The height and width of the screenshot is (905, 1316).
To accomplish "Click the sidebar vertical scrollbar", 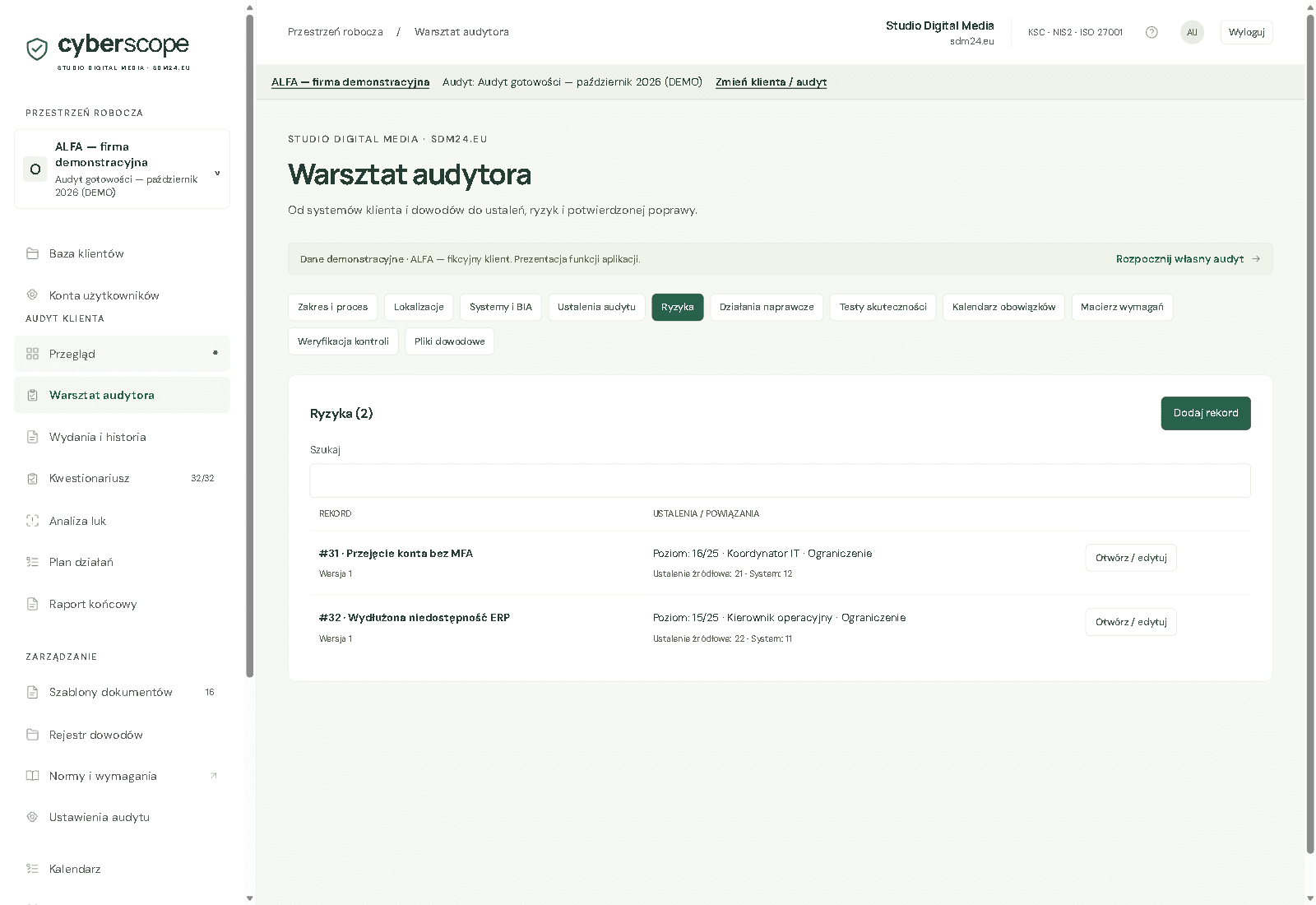I will coord(250,346).
